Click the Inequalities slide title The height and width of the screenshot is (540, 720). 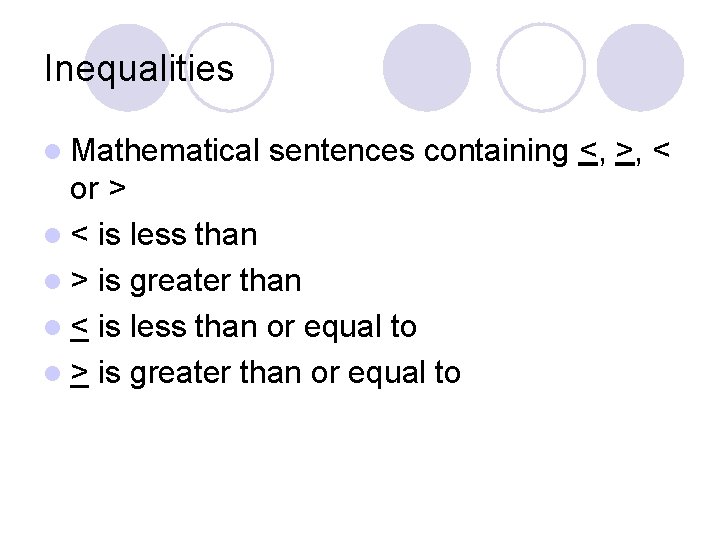(x=139, y=69)
